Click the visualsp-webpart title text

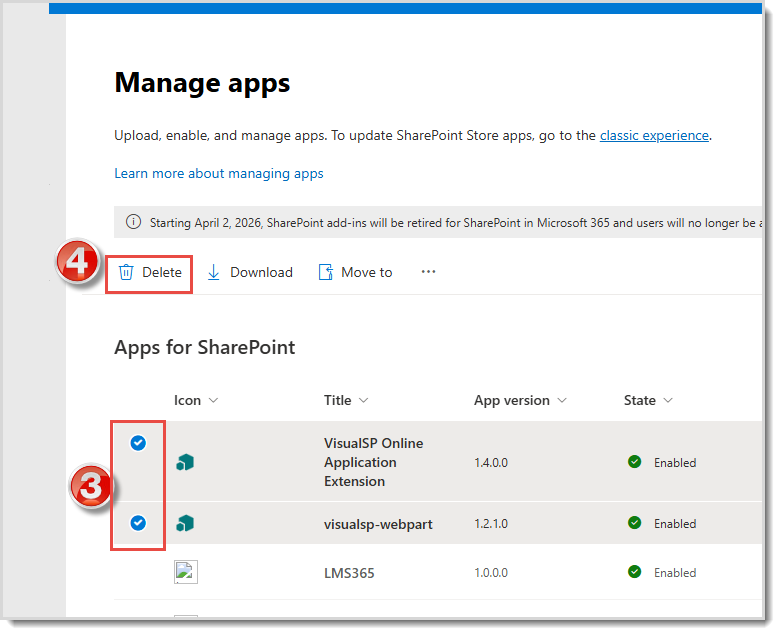tap(378, 524)
